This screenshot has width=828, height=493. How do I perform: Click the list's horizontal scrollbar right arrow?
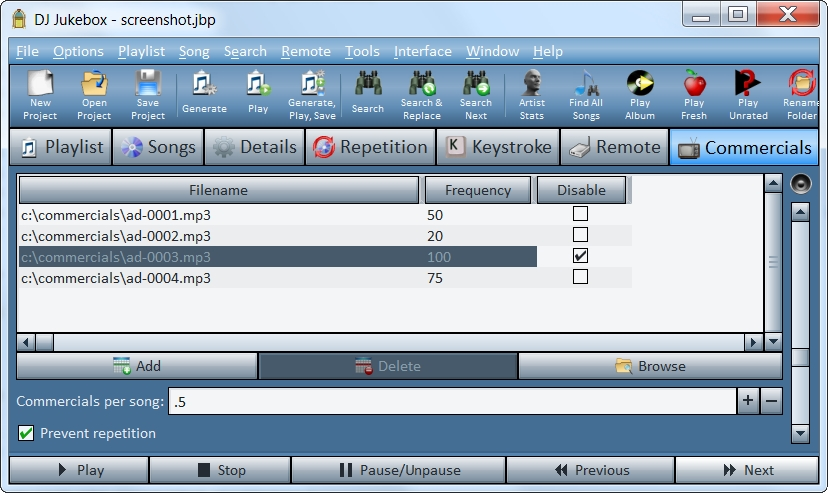(x=753, y=343)
